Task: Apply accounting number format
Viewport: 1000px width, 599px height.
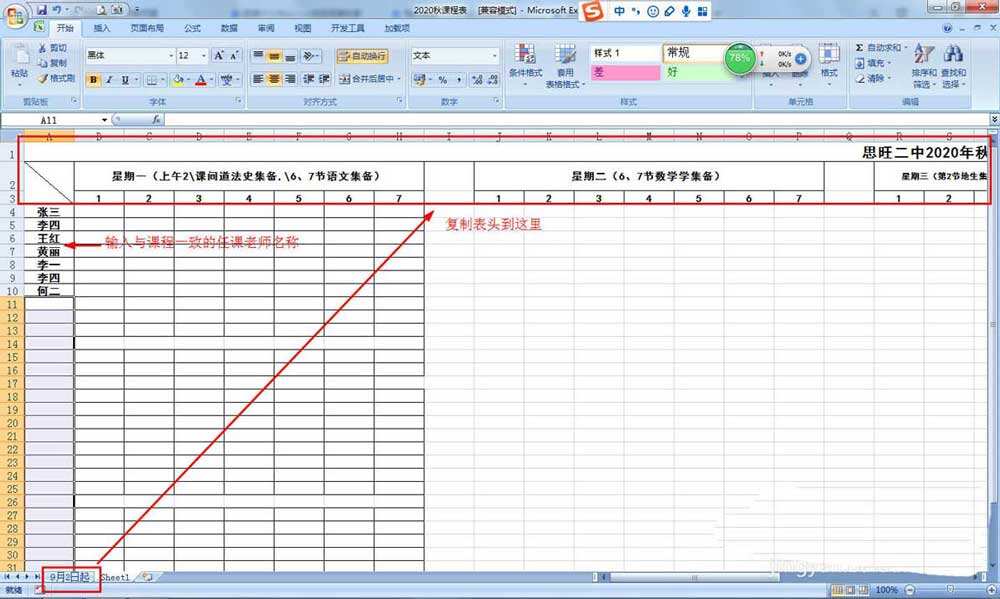Action: 418,80
